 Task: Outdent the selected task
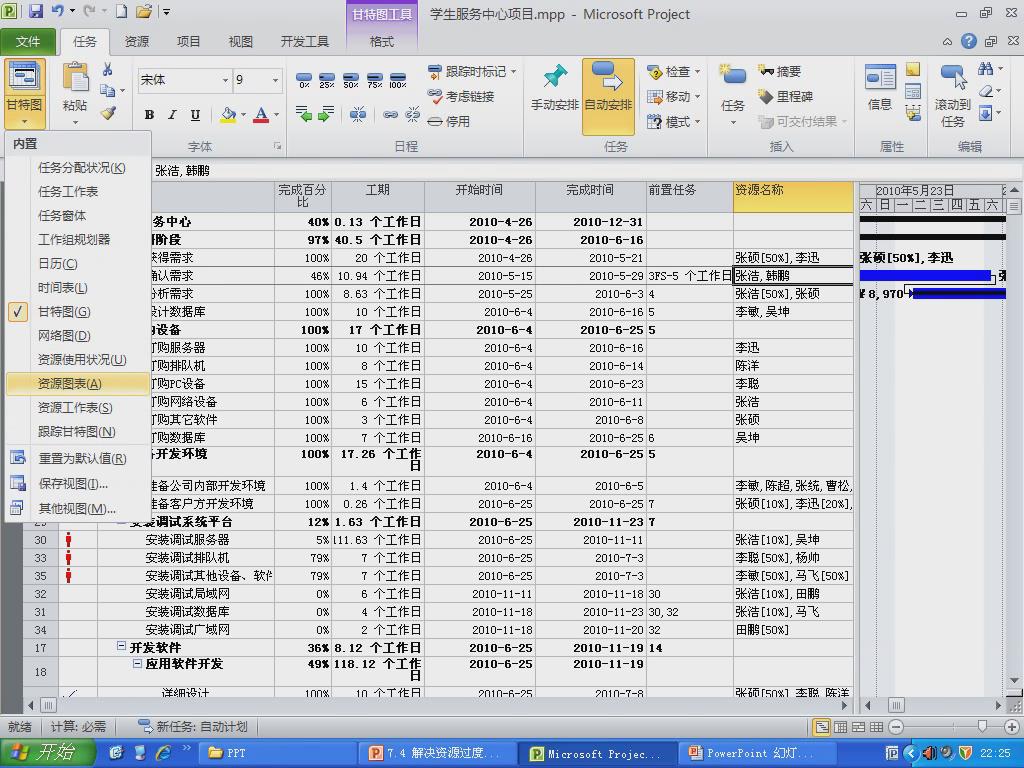(x=304, y=114)
